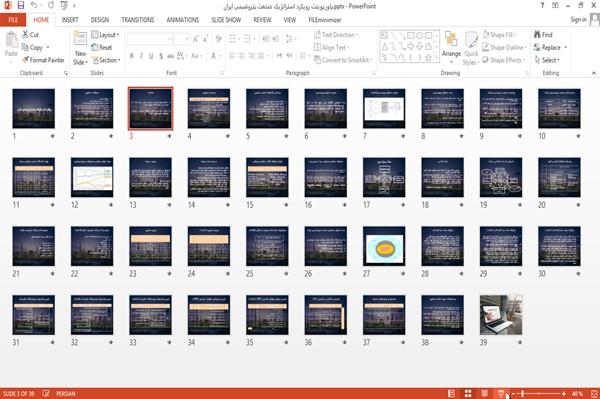The height and width of the screenshot is (399, 600).
Task: Toggle Italic formatting button
Action: pyautogui.click(x=141, y=56)
